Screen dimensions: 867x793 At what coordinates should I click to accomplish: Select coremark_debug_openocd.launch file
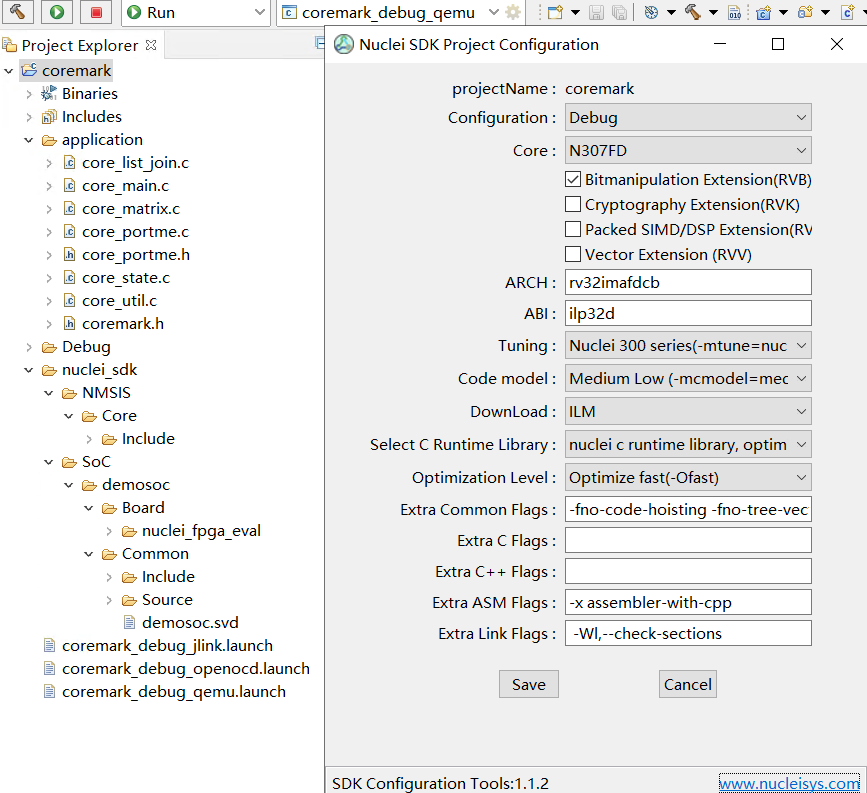pyautogui.click(x=185, y=669)
